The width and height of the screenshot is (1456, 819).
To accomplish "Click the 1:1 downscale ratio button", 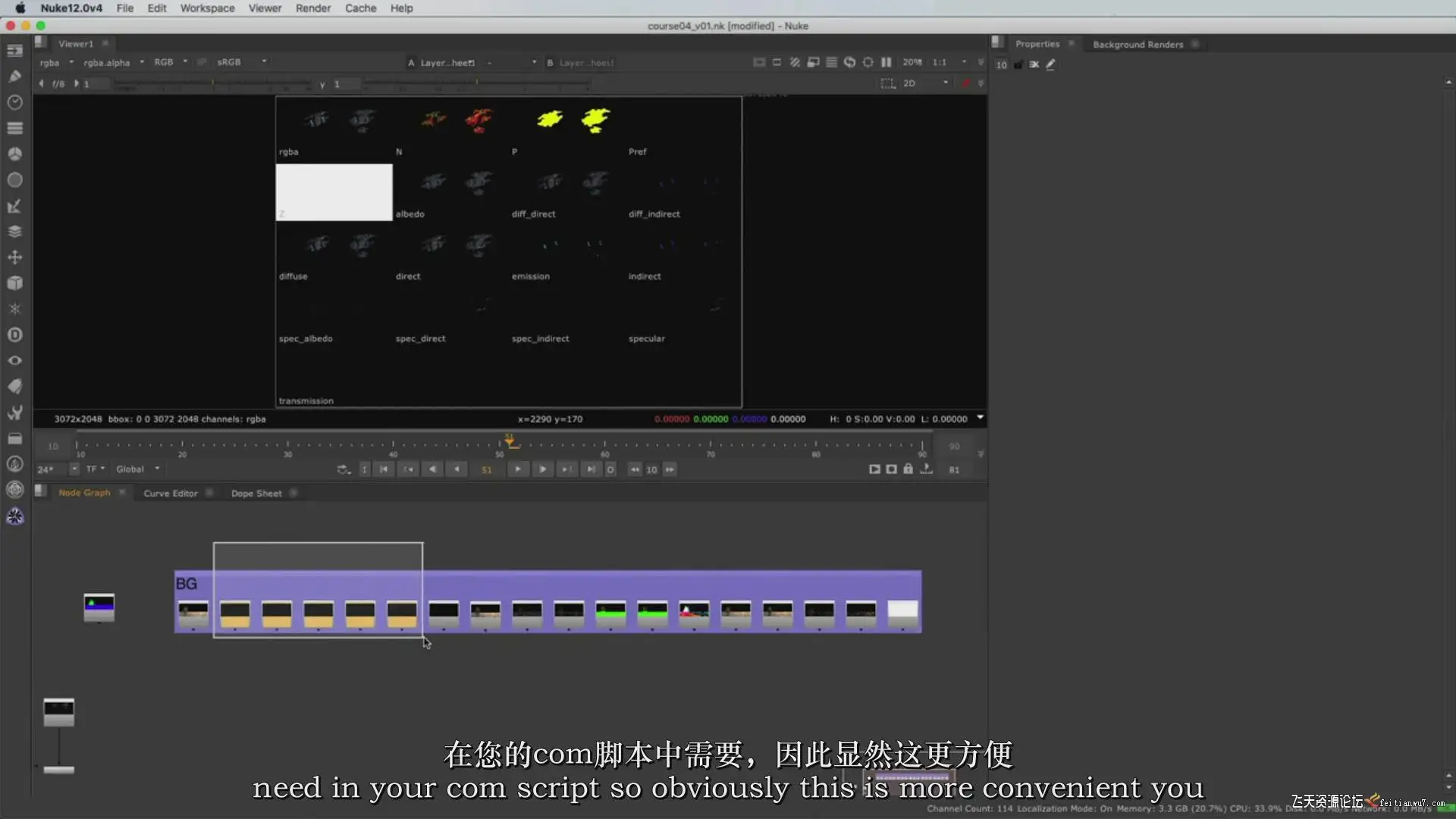I will click(940, 62).
